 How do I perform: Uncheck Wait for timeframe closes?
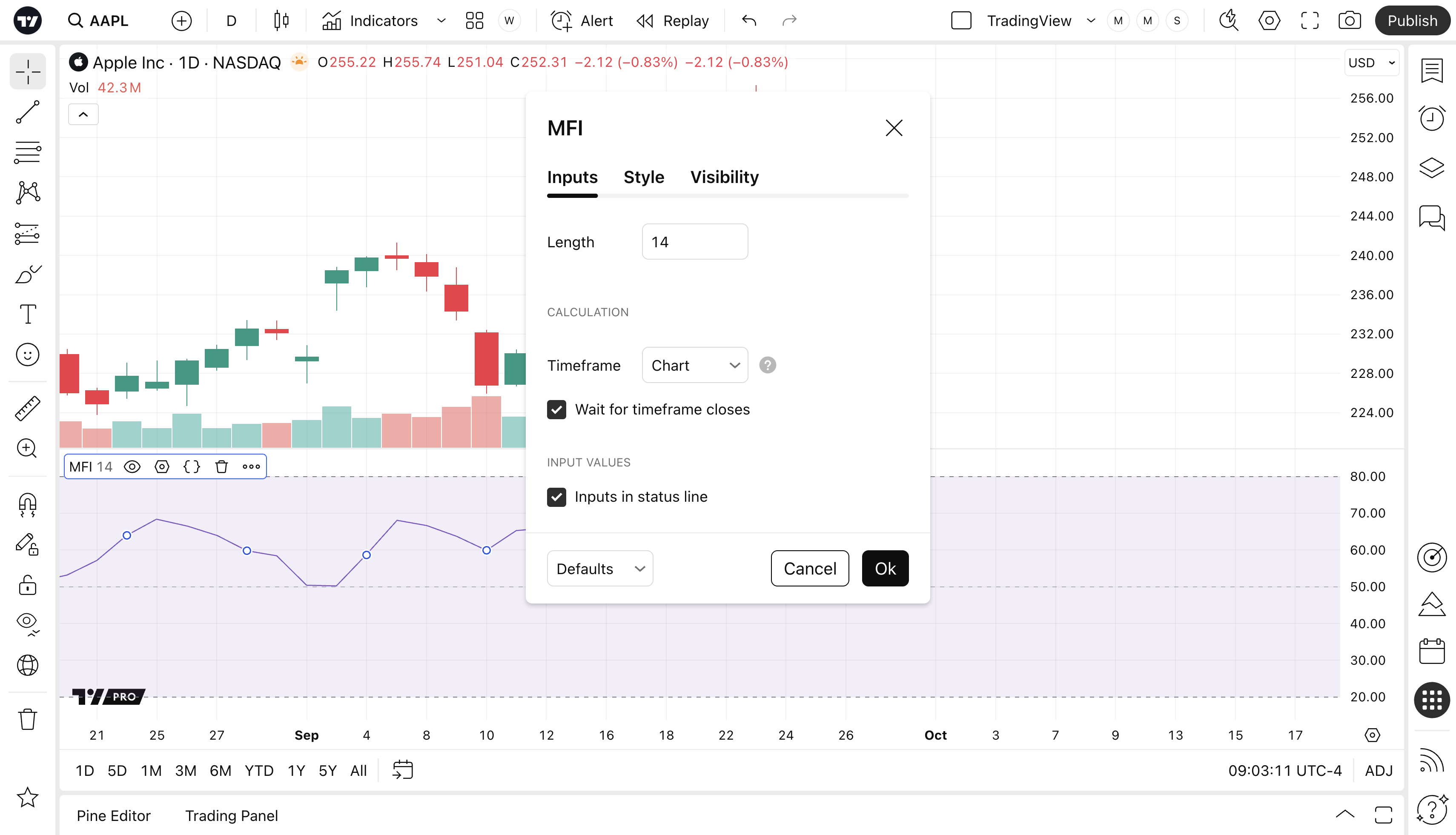click(556, 409)
